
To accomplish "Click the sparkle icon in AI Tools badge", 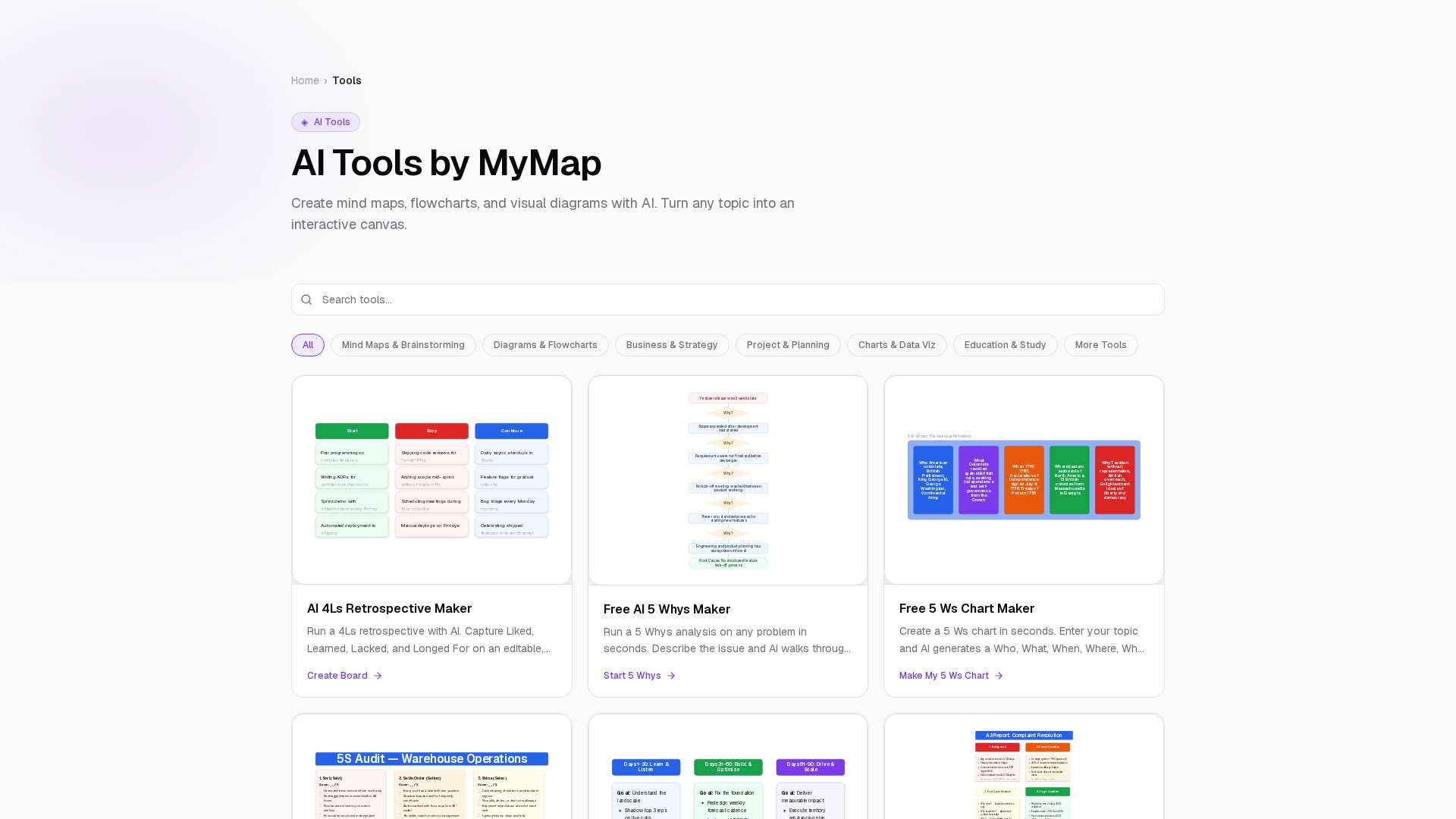I will coord(305,122).
